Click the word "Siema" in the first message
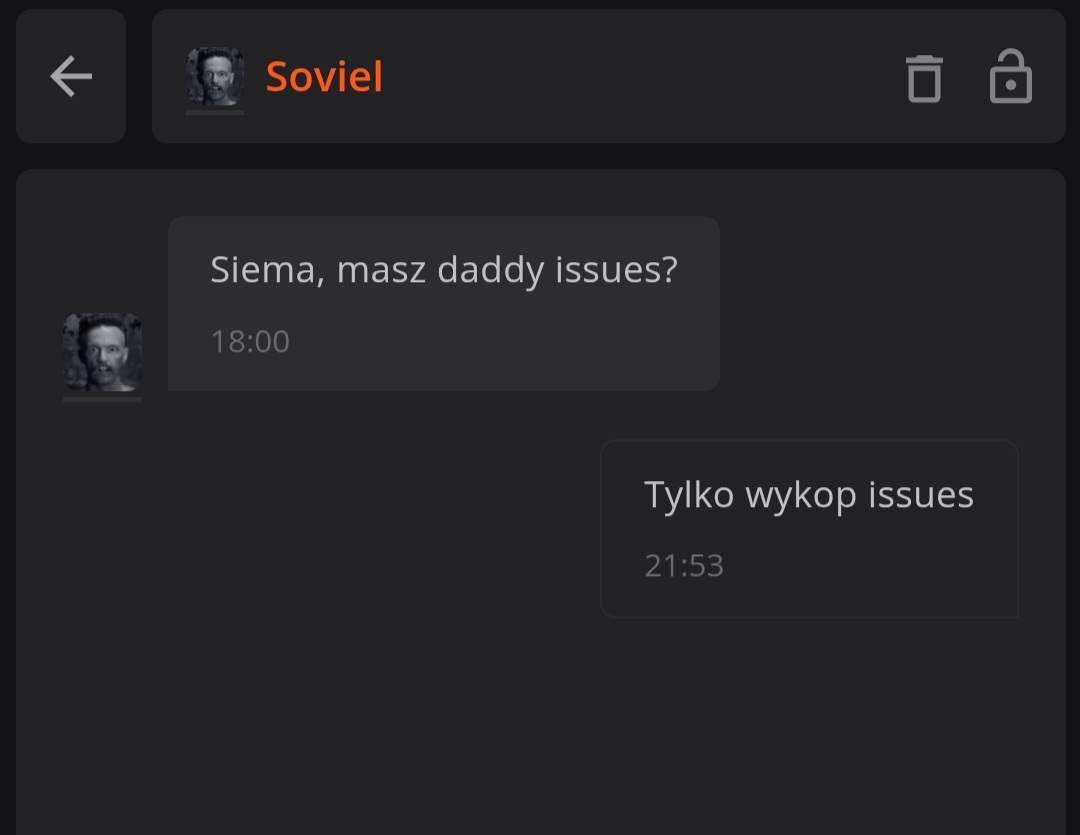The height and width of the screenshot is (835, 1080). pyautogui.click(x=266, y=270)
